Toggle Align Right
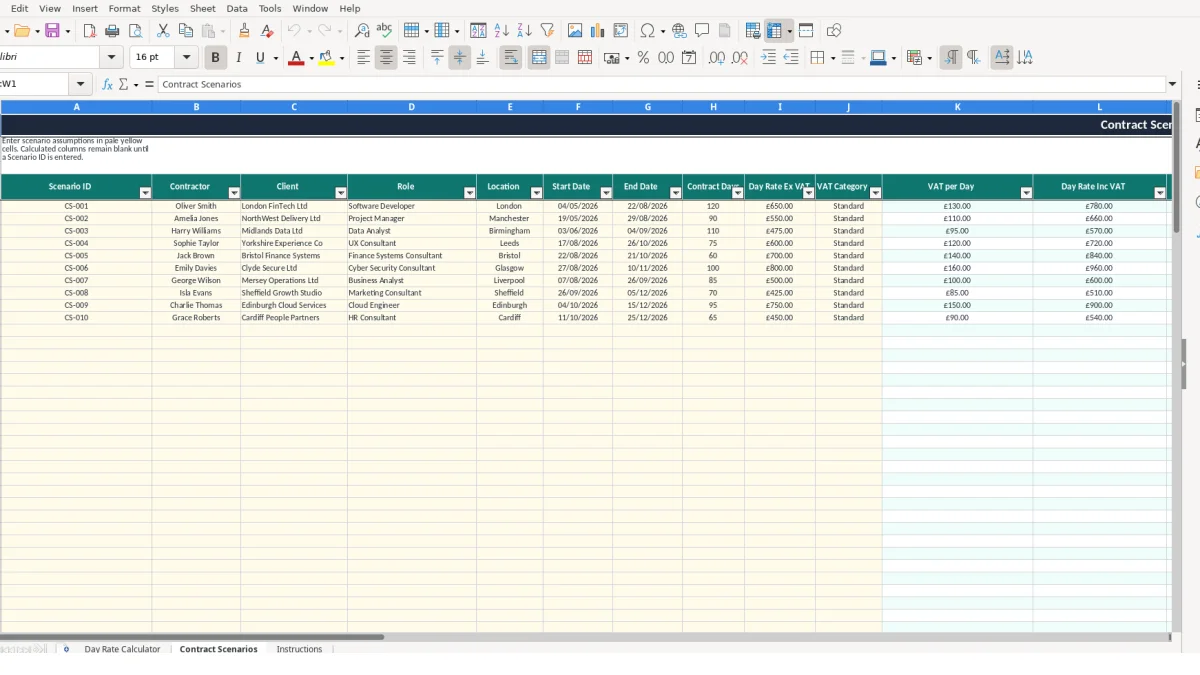Screen dimensions: 1200x675 point(409,58)
